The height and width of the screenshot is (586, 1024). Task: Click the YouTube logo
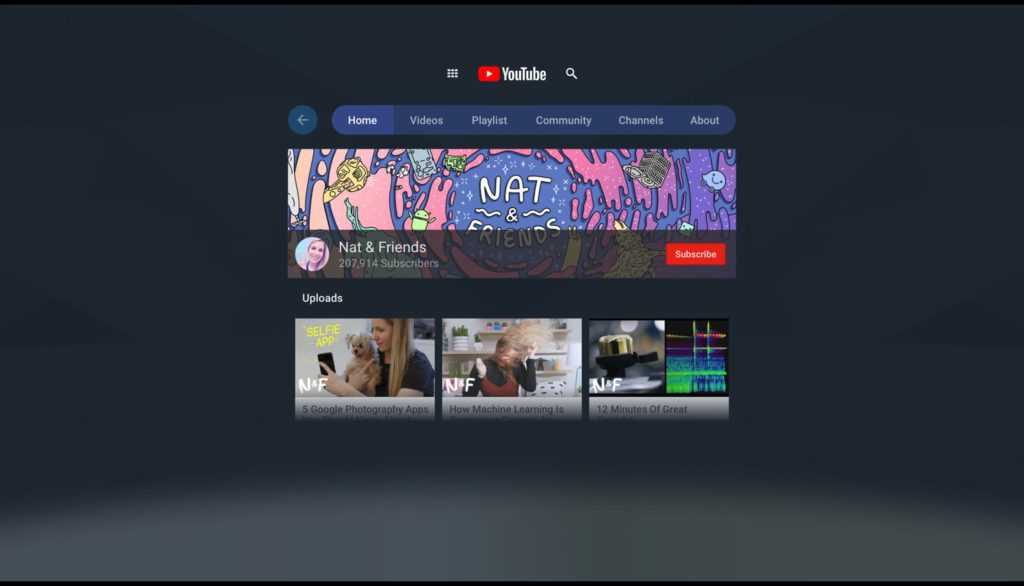tap(512, 74)
